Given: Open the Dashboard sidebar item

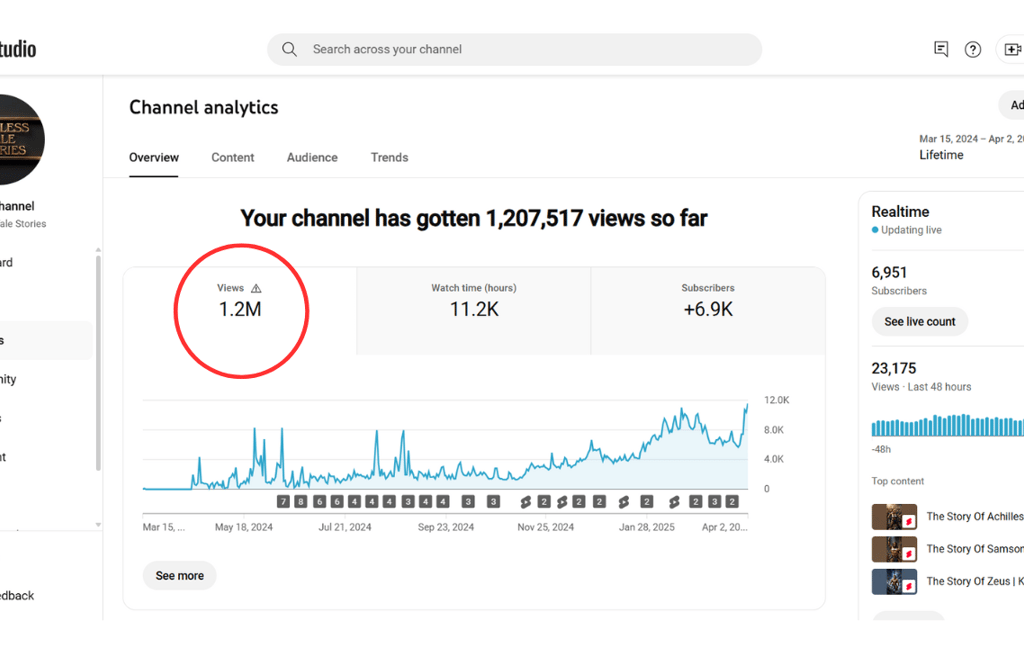Looking at the screenshot, I should coord(7,263).
